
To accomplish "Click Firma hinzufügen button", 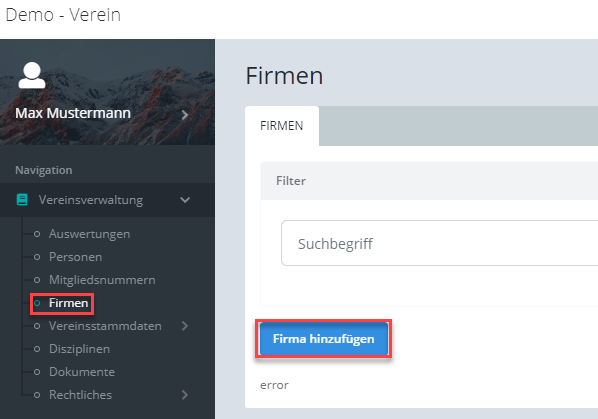I will 324,339.
